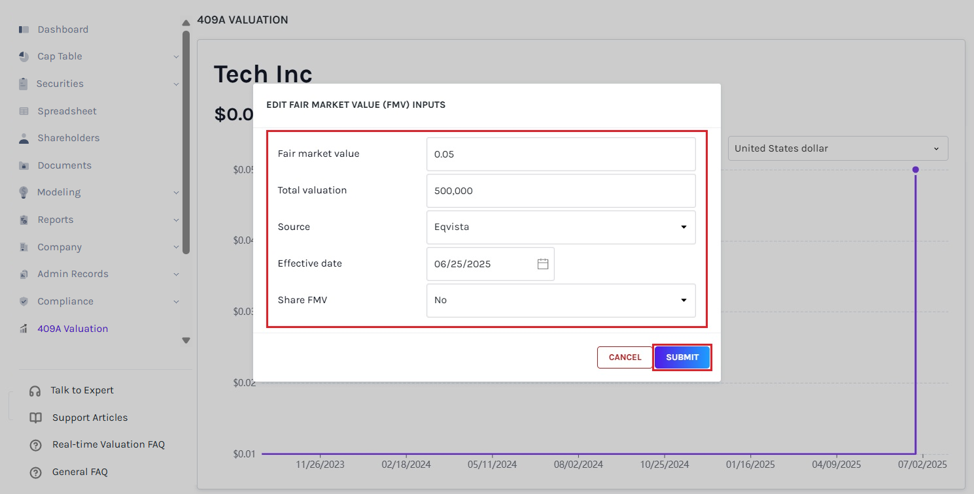Open the Support Articles link

pos(89,418)
